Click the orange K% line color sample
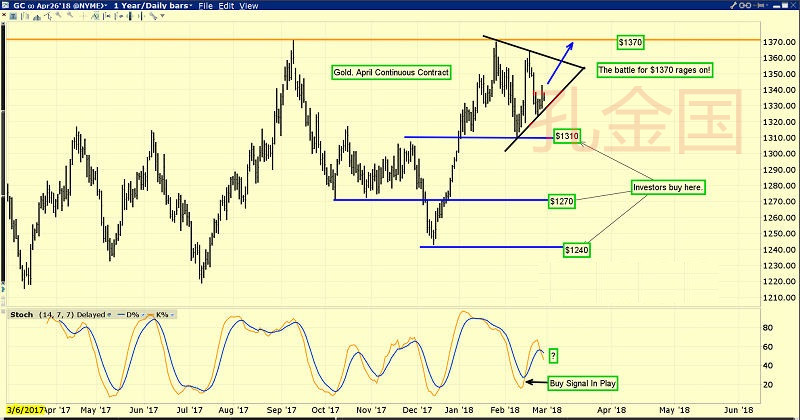Viewport: 800px width, 420px height. pos(151,315)
